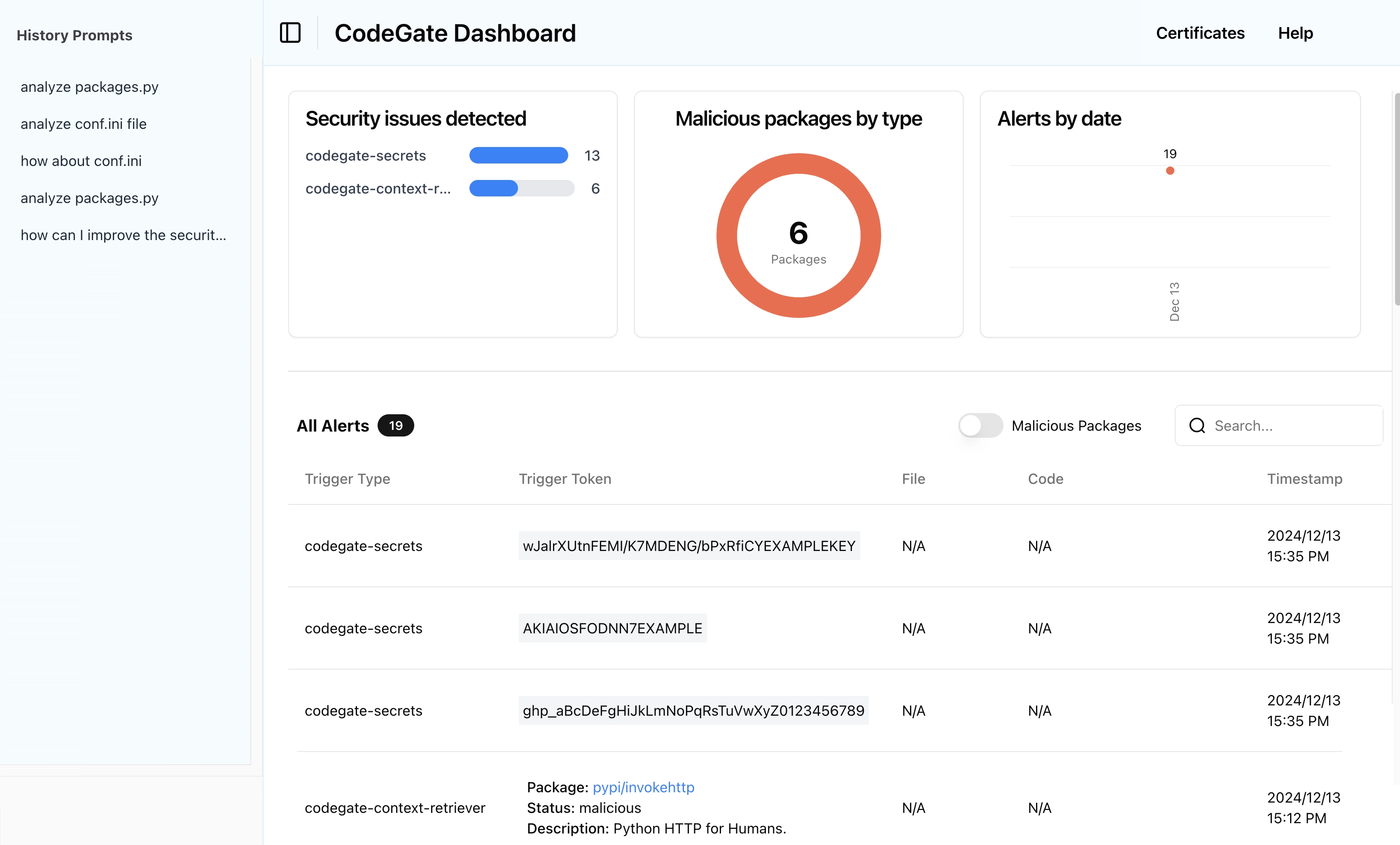Click the search magnifier icon
This screenshot has height=845, width=1400.
click(1196, 425)
